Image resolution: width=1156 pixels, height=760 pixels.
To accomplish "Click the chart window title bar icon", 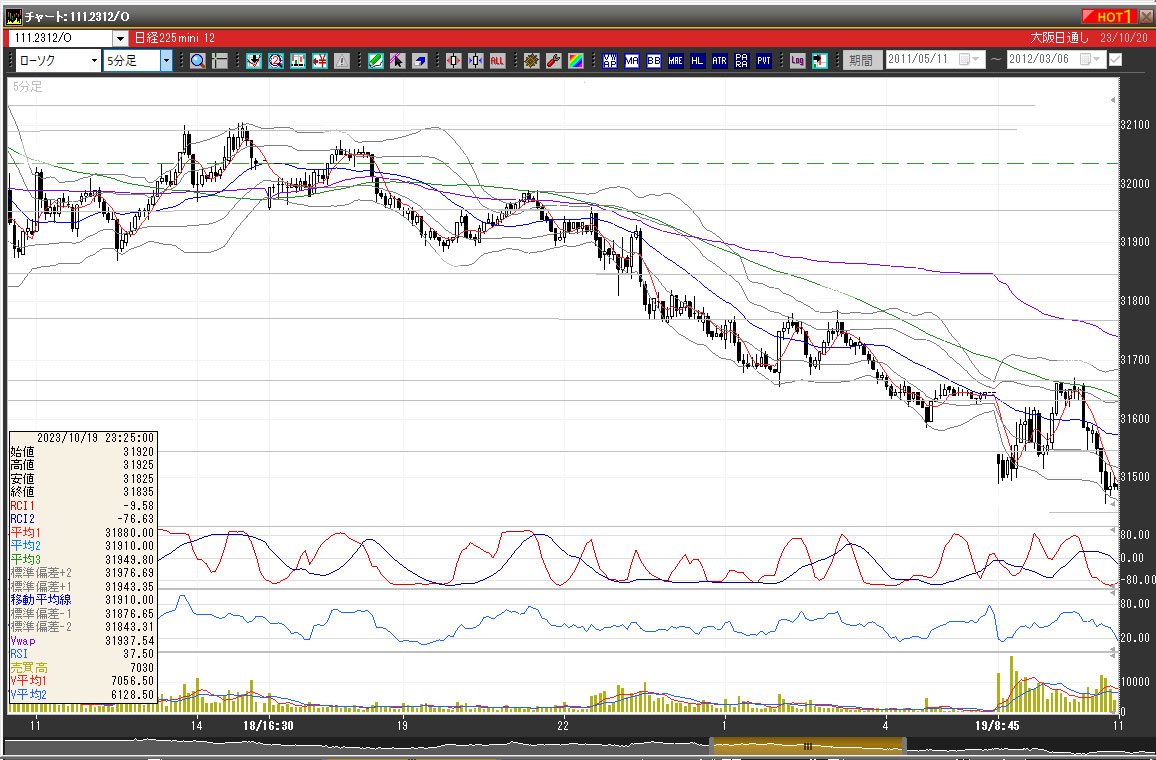I will pyautogui.click(x=13, y=16).
